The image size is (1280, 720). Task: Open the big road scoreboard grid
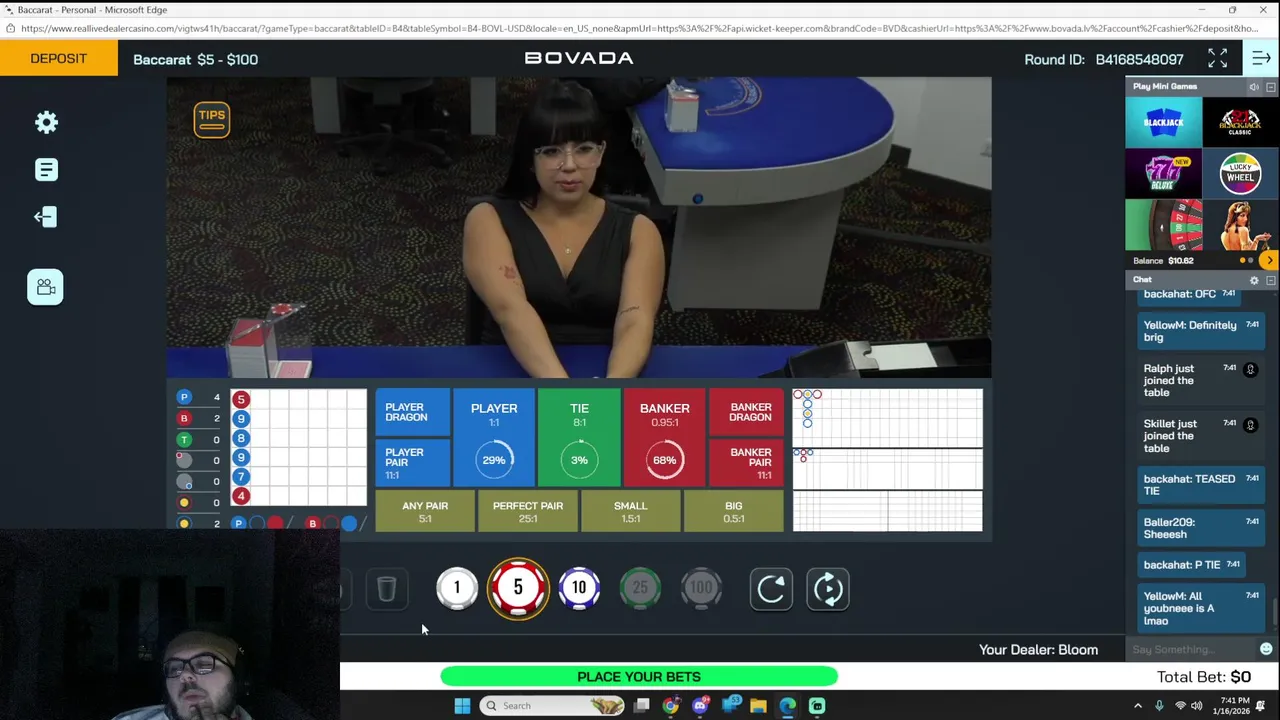(887, 418)
